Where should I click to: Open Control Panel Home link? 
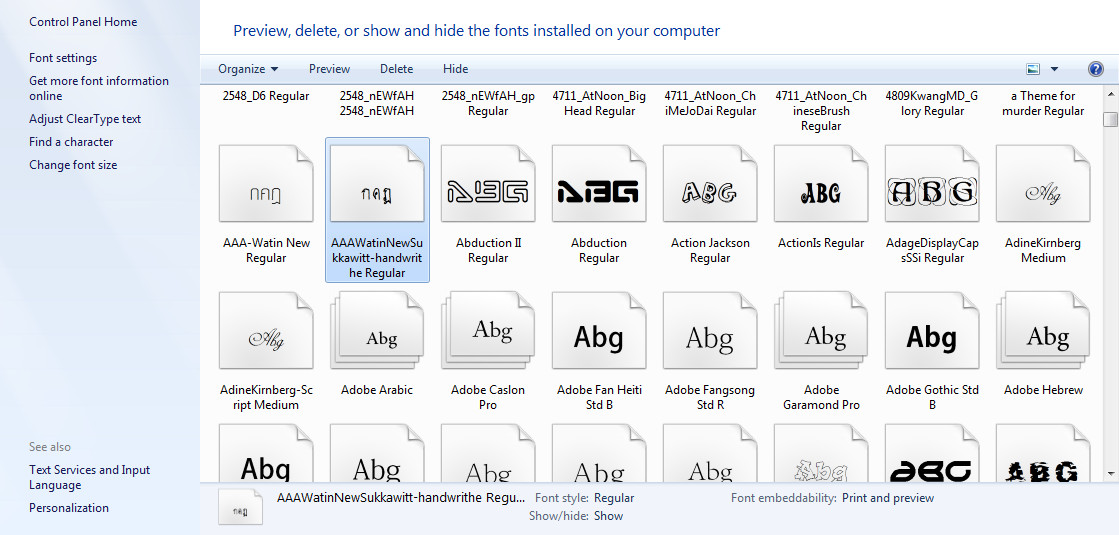(x=83, y=22)
